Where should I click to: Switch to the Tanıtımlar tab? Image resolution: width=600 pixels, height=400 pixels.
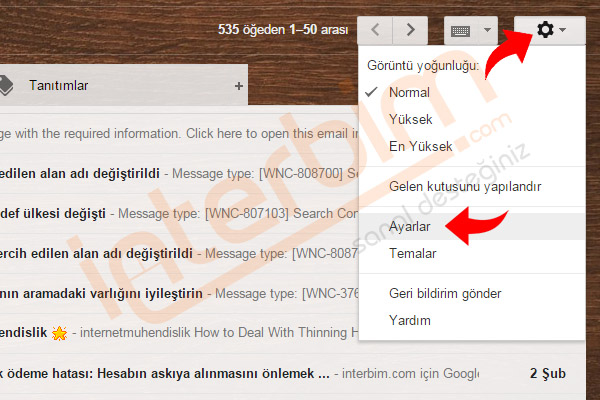pos(124,85)
